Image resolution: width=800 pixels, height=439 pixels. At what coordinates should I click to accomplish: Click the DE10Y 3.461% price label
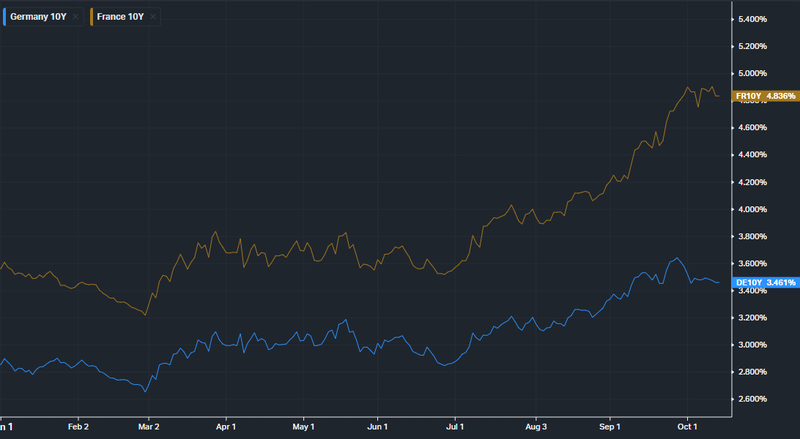tap(765, 282)
